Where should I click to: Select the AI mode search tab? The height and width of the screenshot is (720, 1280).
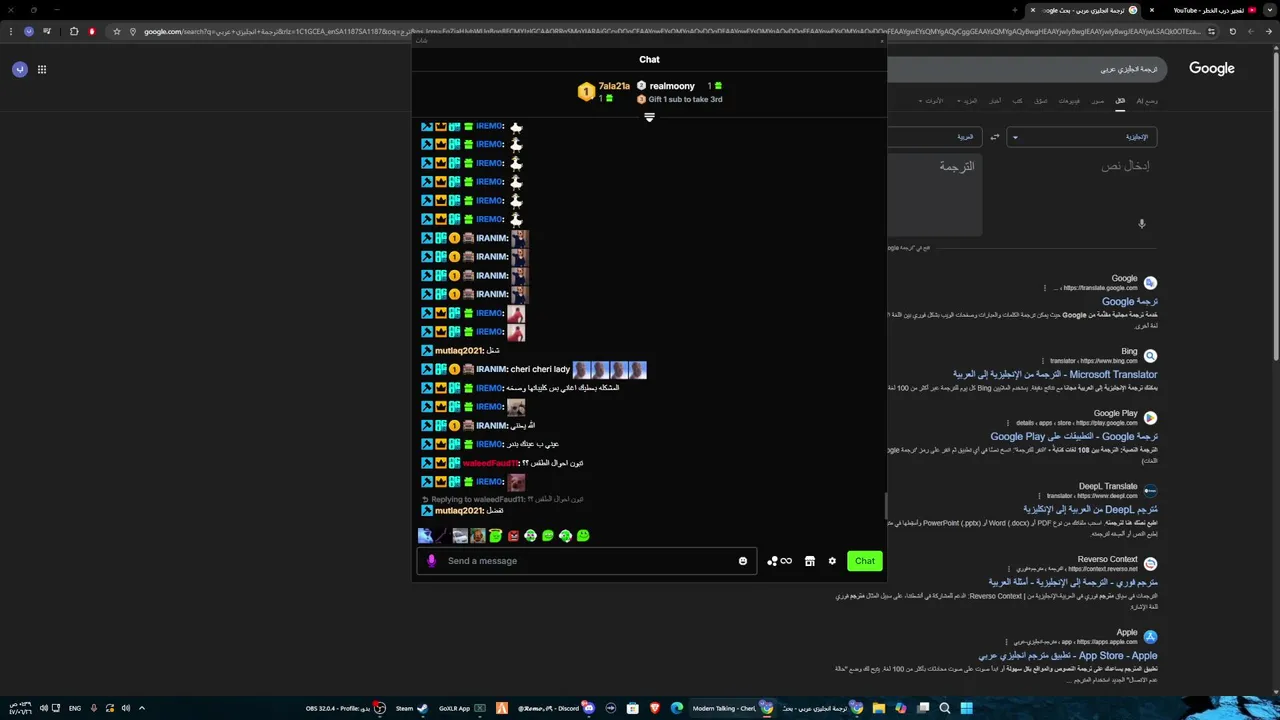click(1147, 101)
